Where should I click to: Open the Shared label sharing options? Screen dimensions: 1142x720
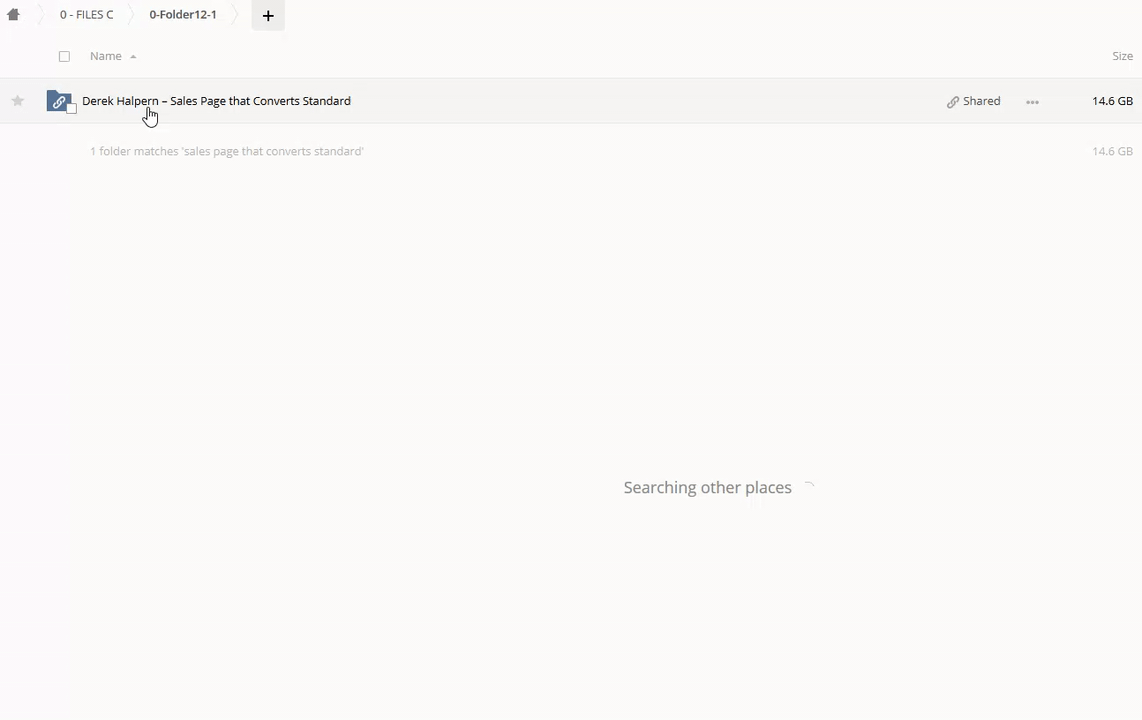981,101
